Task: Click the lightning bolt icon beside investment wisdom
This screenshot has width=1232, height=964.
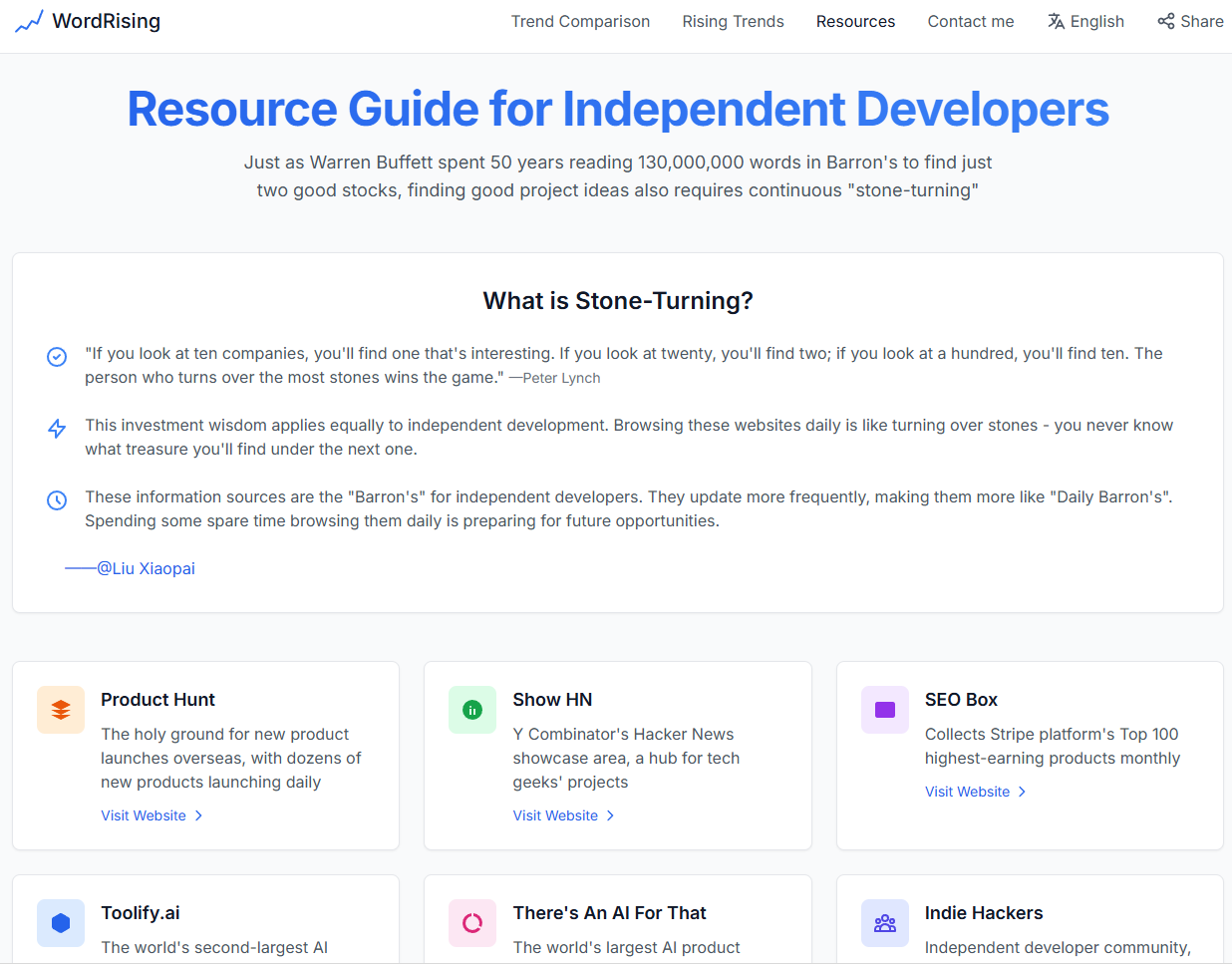Action: (x=57, y=429)
